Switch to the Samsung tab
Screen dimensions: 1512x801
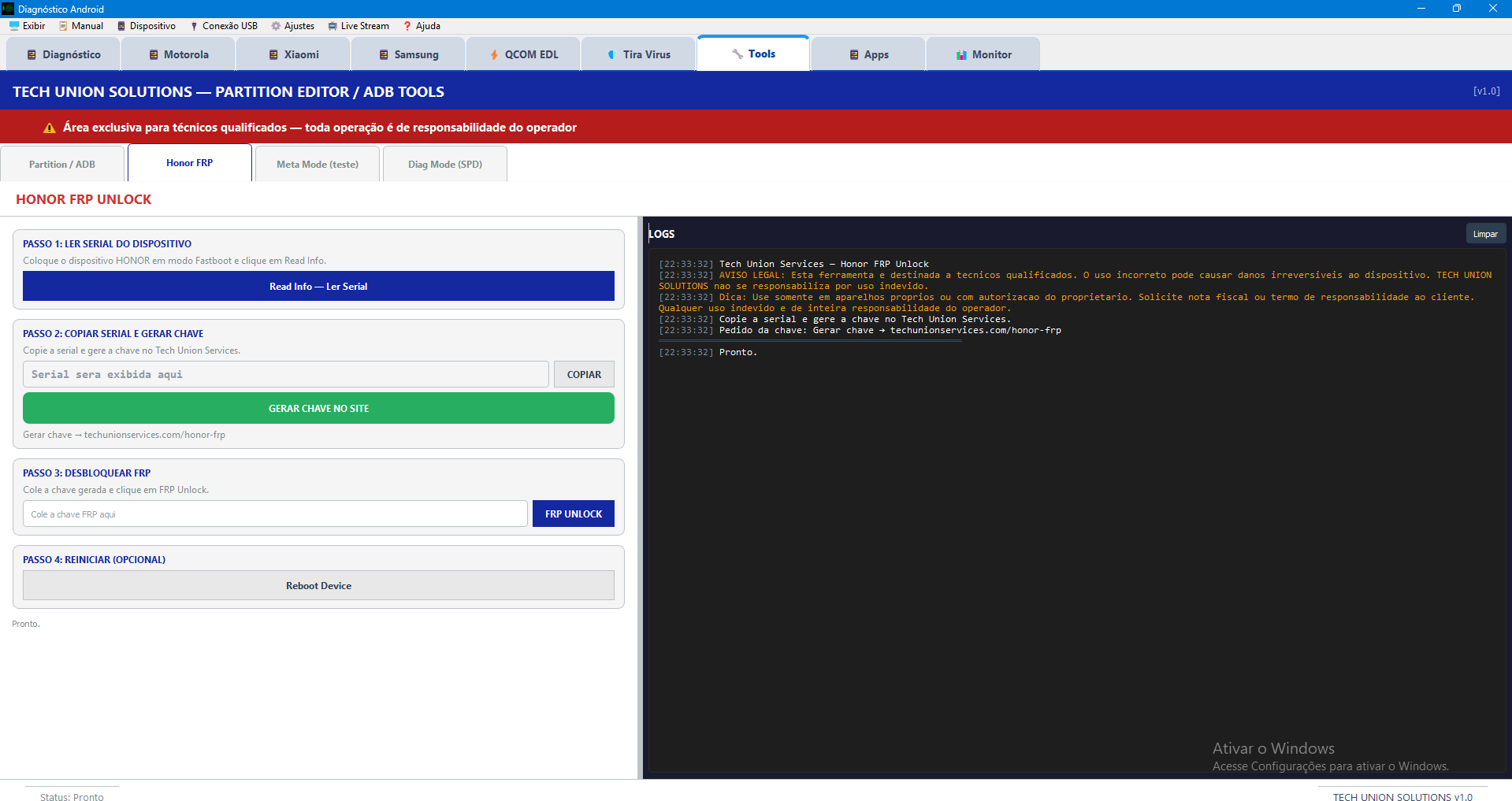pyautogui.click(x=408, y=54)
